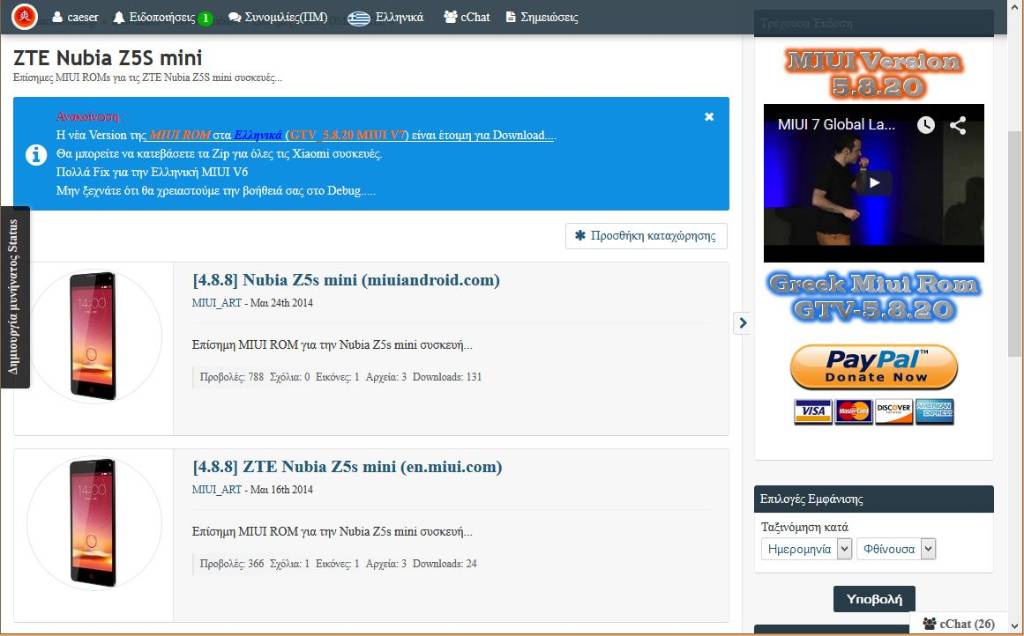Open the Ειδοποιήσεις notifications bell
1024x636 pixels.
pyautogui.click(x=162, y=17)
